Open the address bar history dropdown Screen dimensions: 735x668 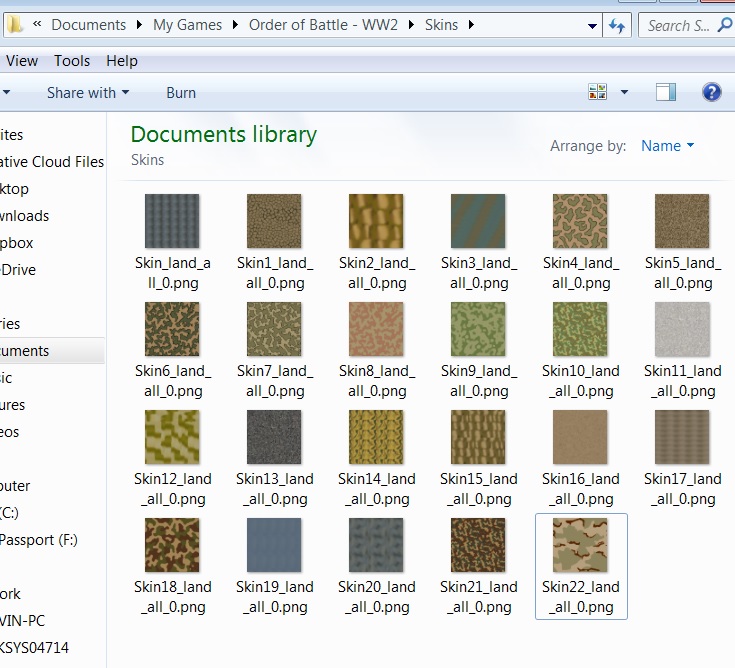(593, 25)
